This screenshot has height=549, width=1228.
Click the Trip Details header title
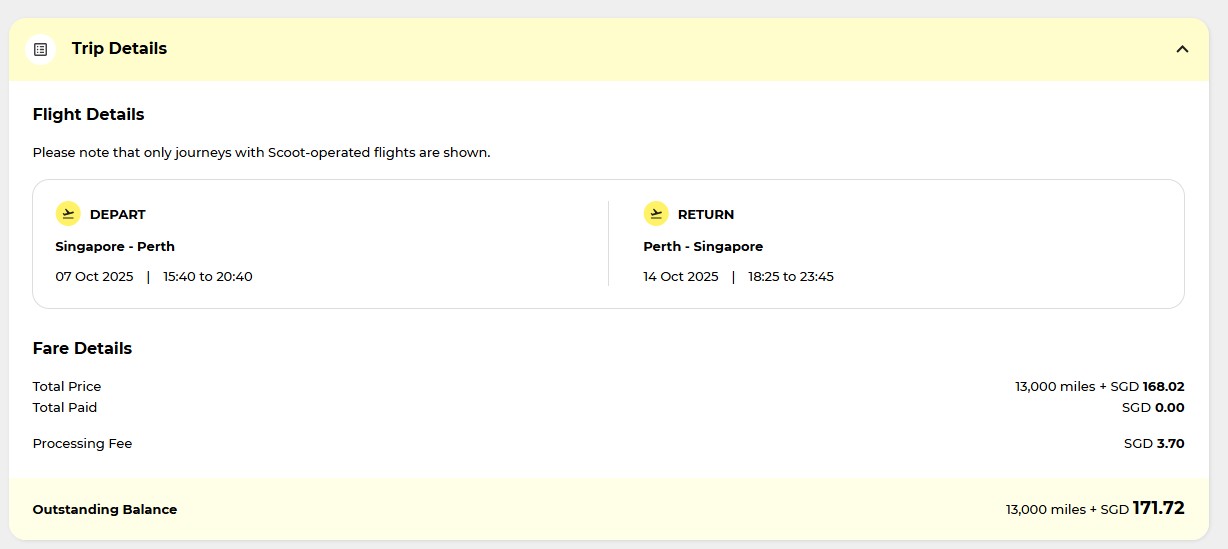click(x=119, y=49)
